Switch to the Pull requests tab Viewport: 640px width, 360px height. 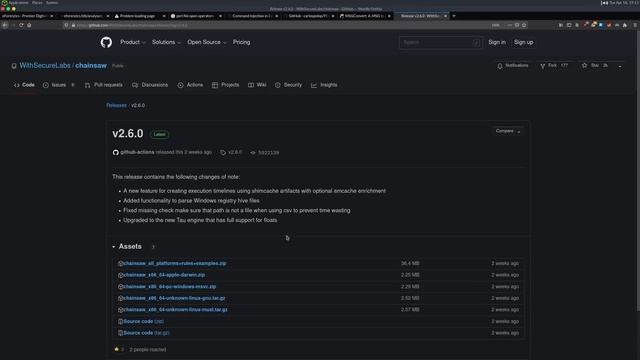pyautogui.click(x=104, y=85)
